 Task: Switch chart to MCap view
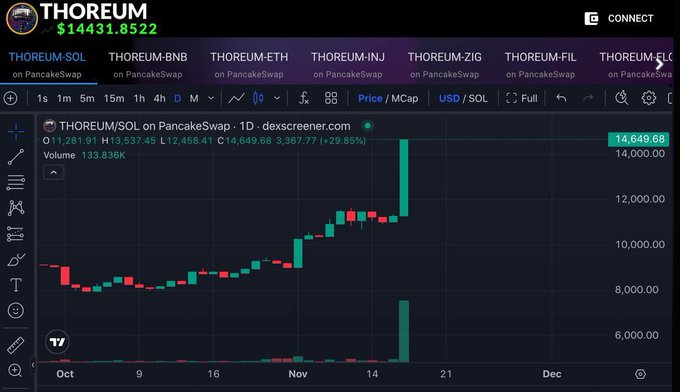click(x=405, y=98)
